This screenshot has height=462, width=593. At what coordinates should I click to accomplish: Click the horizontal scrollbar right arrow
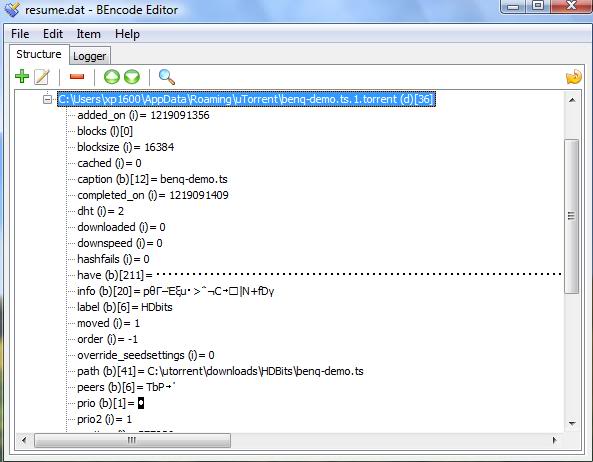point(555,440)
